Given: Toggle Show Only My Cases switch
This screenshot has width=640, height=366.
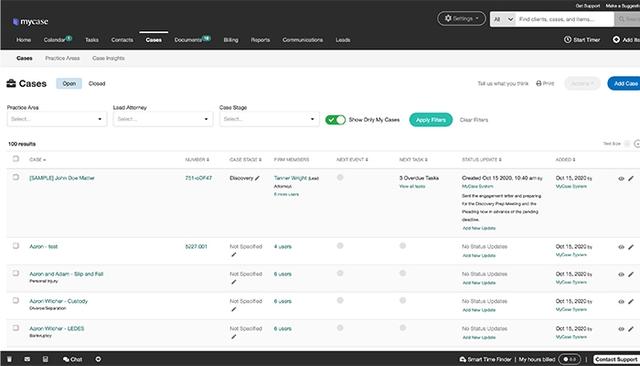Looking at the screenshot, I should [335, 120].
